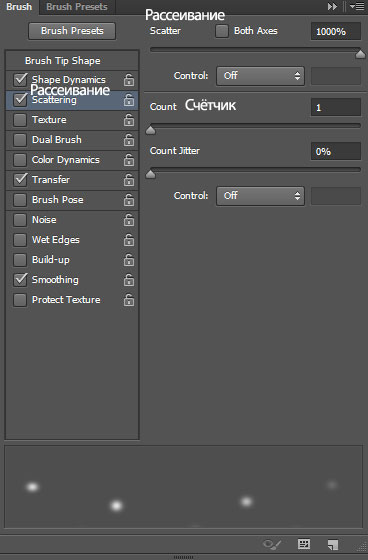Switch to the Brush Presets tab
The height and width of the screenshot is (560, 368).
pos(77,7)
